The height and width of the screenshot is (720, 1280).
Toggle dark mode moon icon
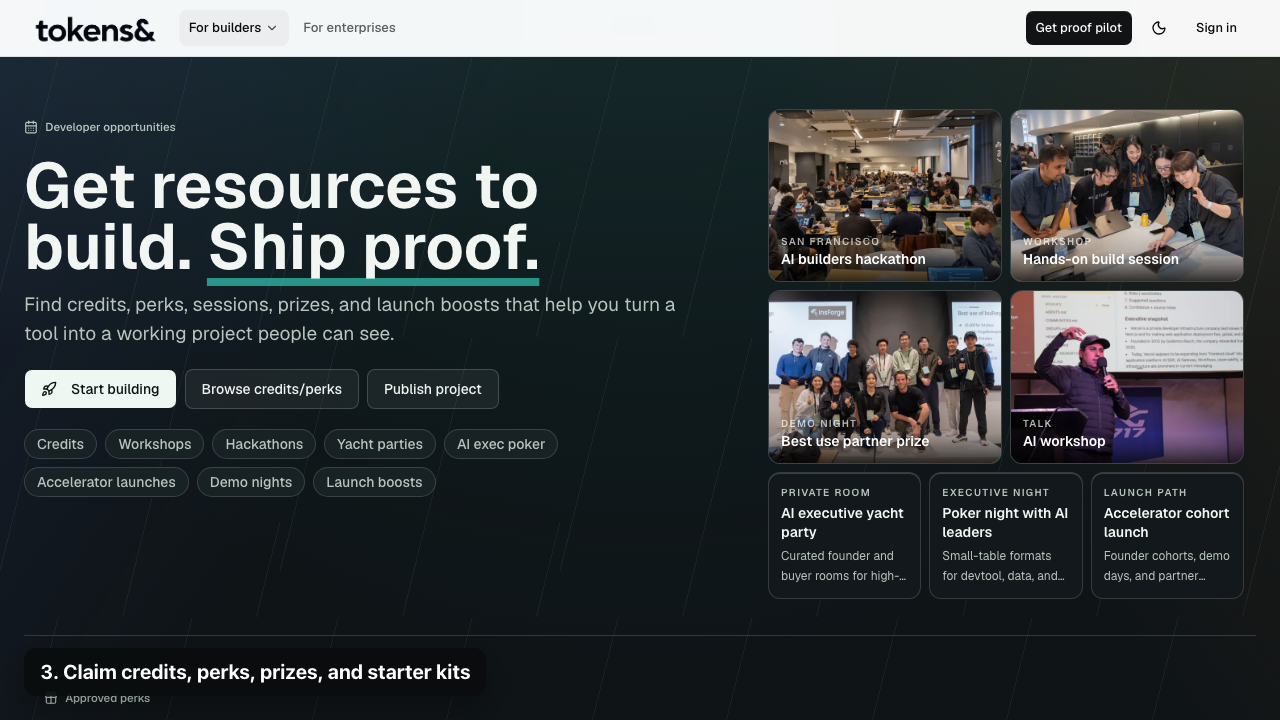coord(1159,28)
